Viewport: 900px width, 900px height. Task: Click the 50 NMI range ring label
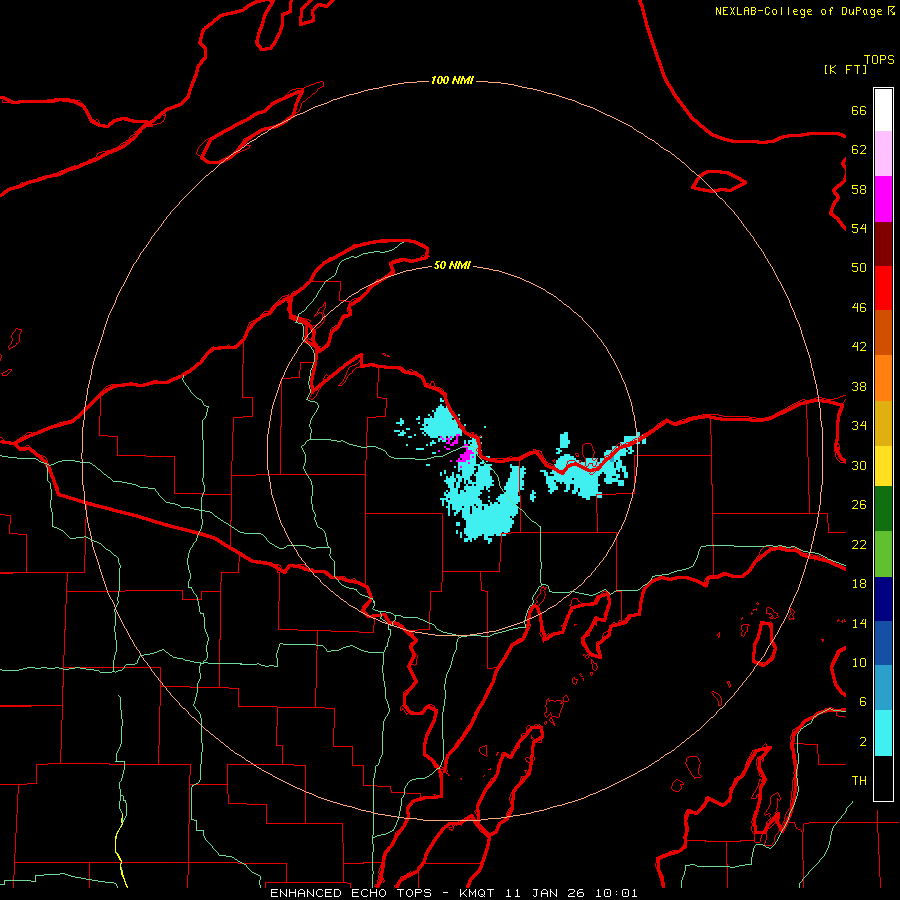(452, 265)
